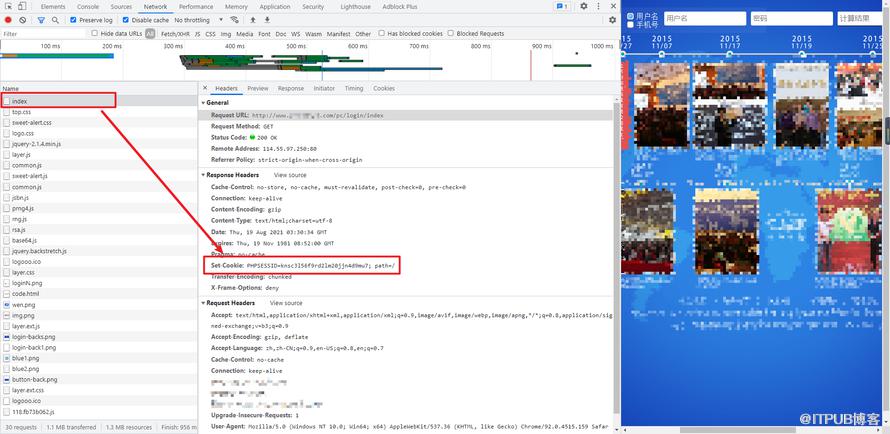Toggle the Disable cache checkbox
Screen dimensions: 890x434
coord(126,20)
